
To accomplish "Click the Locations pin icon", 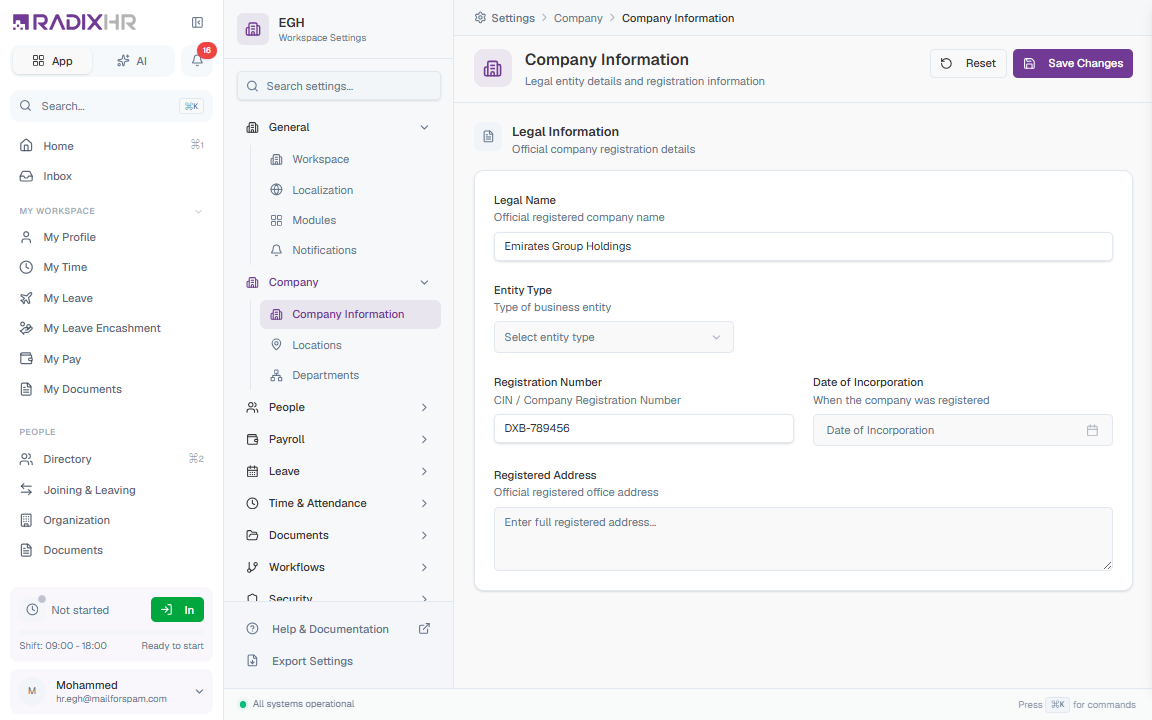I will pos(276,345).
